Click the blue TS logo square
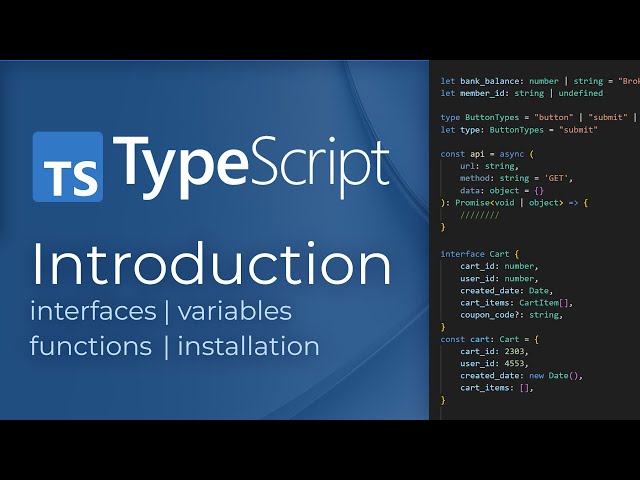640x480 pixels. pos(68,167)
